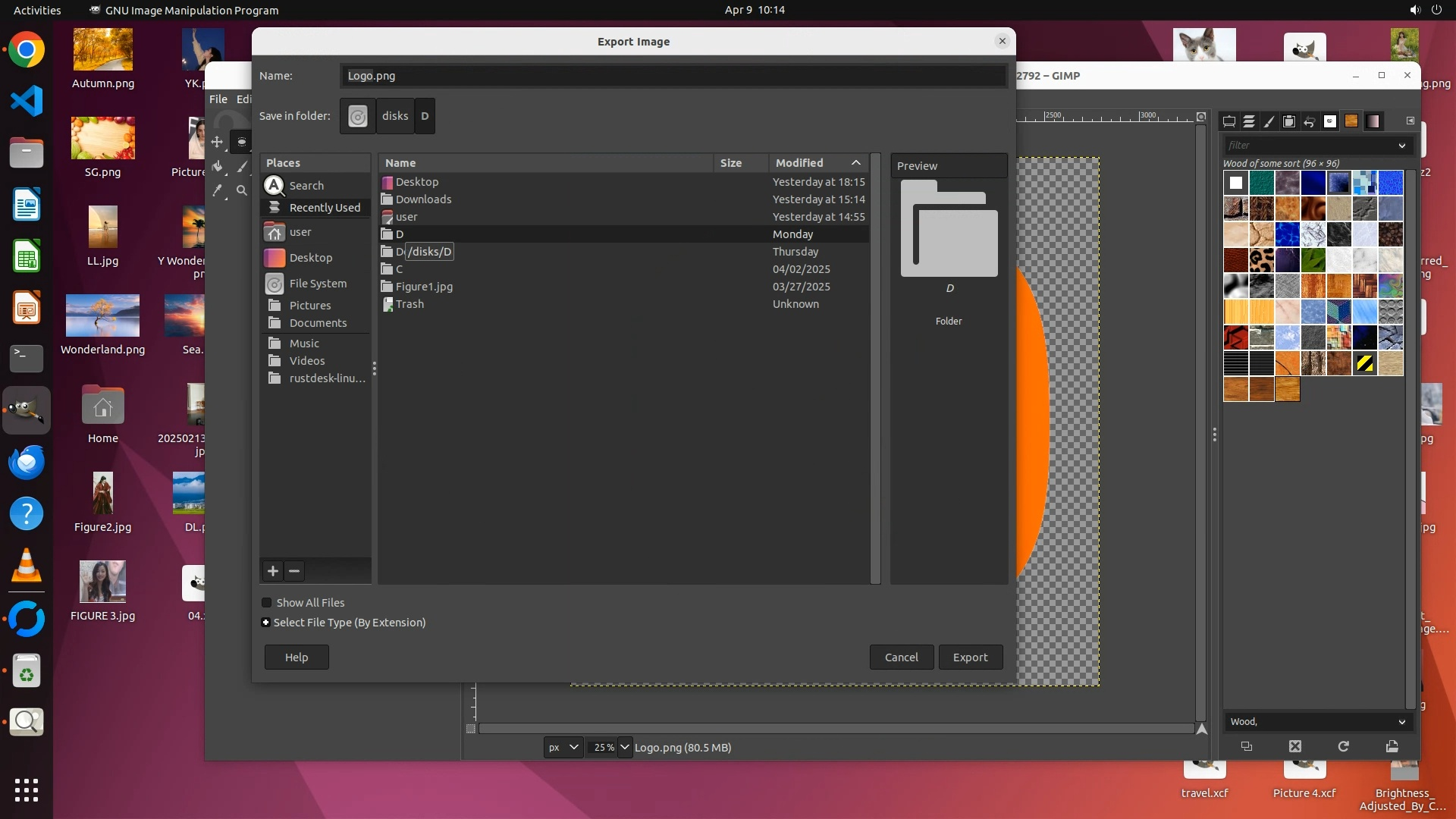The image size is (1456, 819).
Task: Expand Select File Type (By Extension)
Action: click(x=265, y=623)
